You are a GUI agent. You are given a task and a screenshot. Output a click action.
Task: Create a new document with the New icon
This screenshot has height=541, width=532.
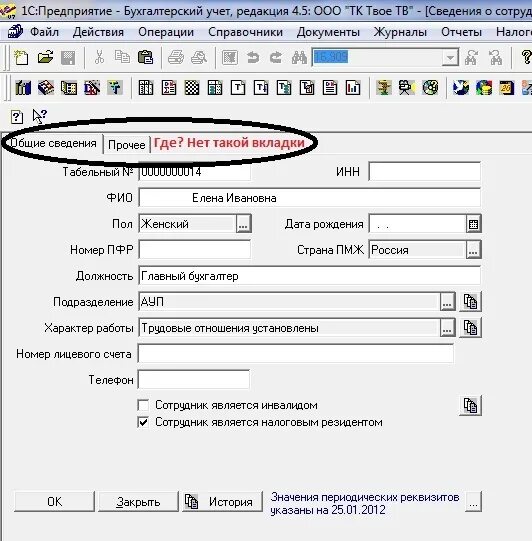point(21,58)
